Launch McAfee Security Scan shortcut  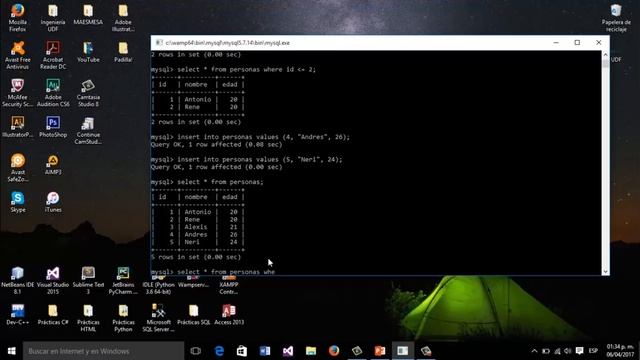coord(18,93)
